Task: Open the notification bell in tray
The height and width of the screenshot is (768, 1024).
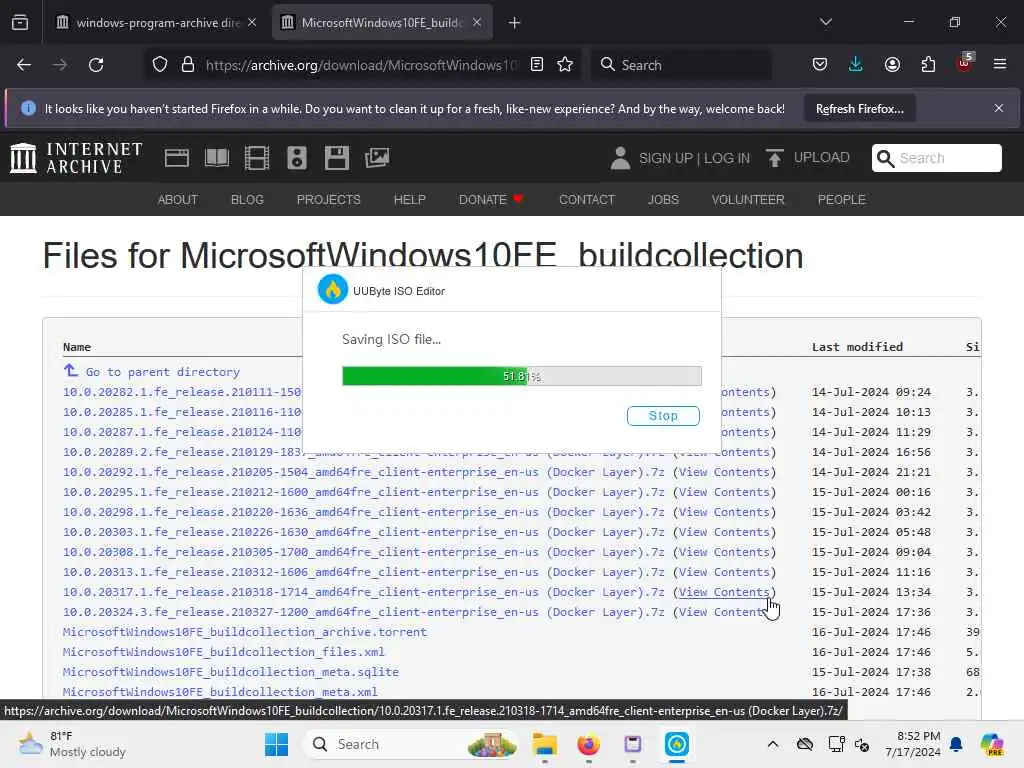Action: (956, 744)
